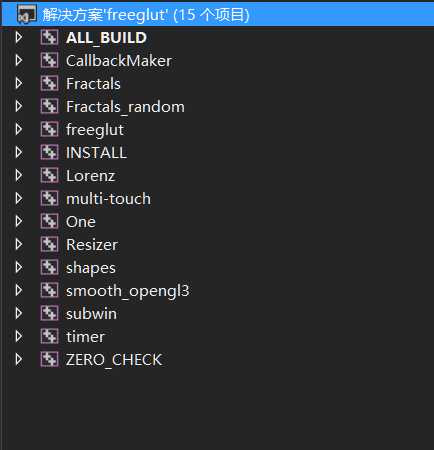Expand the freeglut project node
This screenshot has width=434, height=450.
point(19,129)
